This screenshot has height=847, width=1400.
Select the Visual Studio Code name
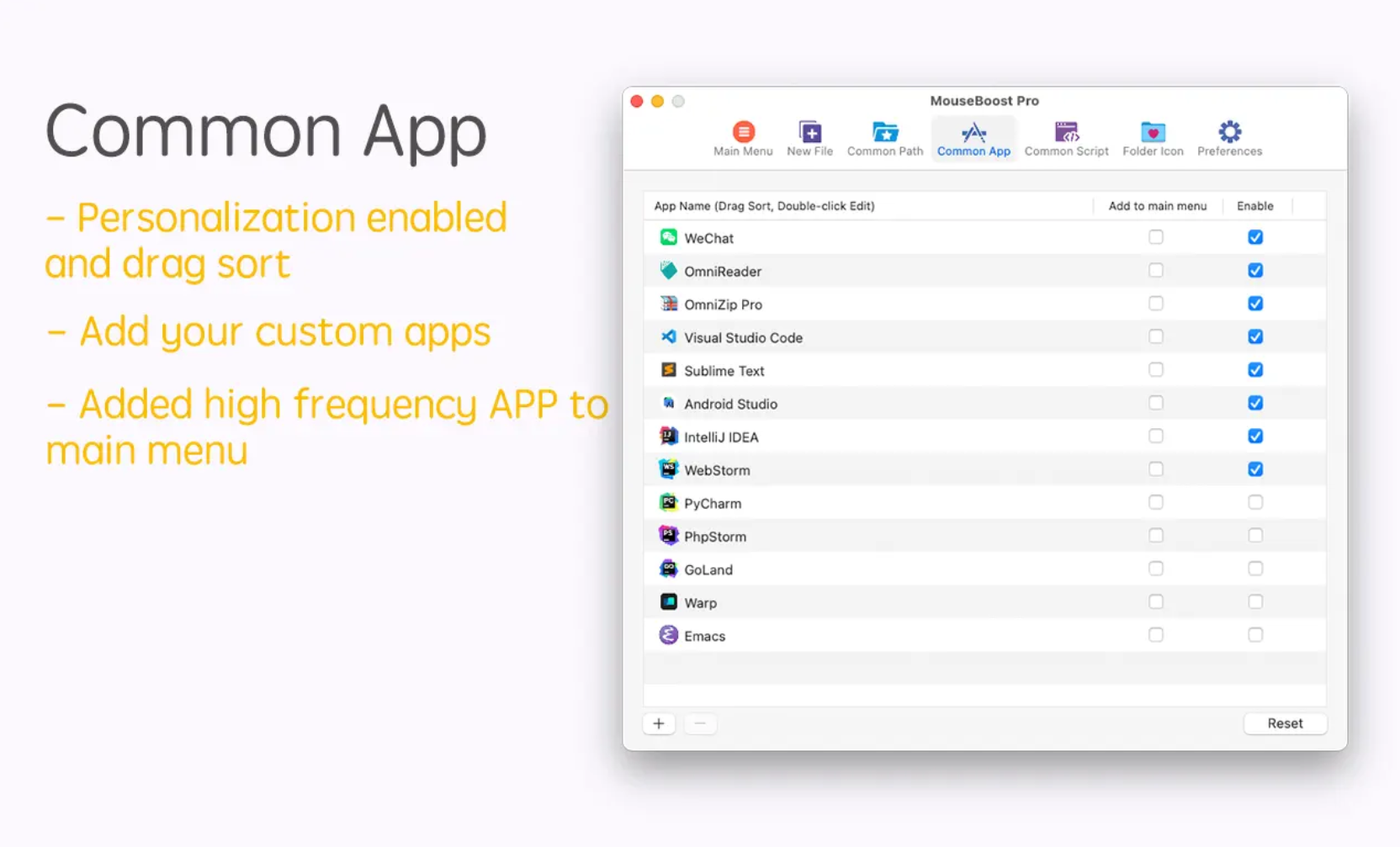[743, 337]
